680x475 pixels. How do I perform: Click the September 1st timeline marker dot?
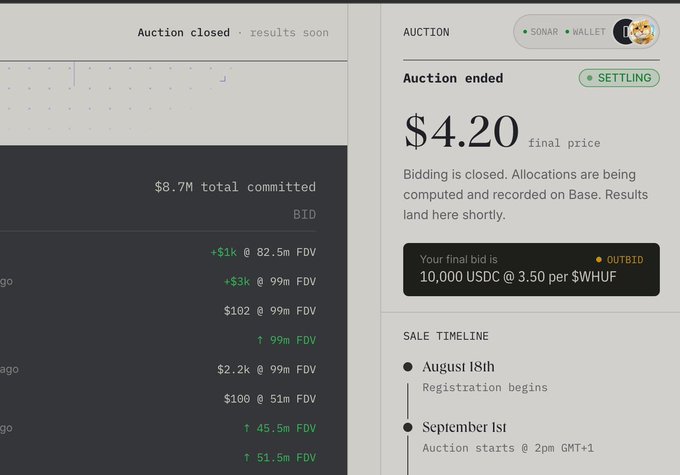click(x=408, y=427)
